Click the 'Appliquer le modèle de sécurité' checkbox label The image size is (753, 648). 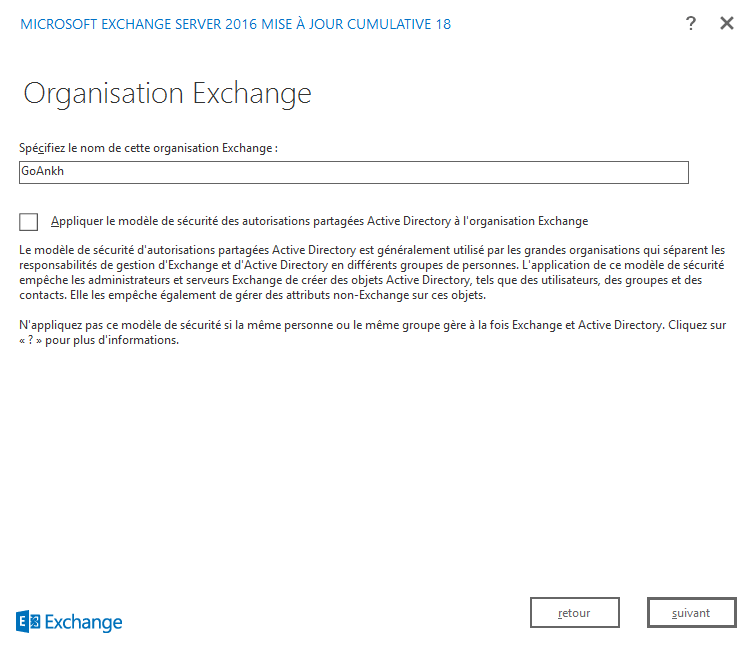319,221
